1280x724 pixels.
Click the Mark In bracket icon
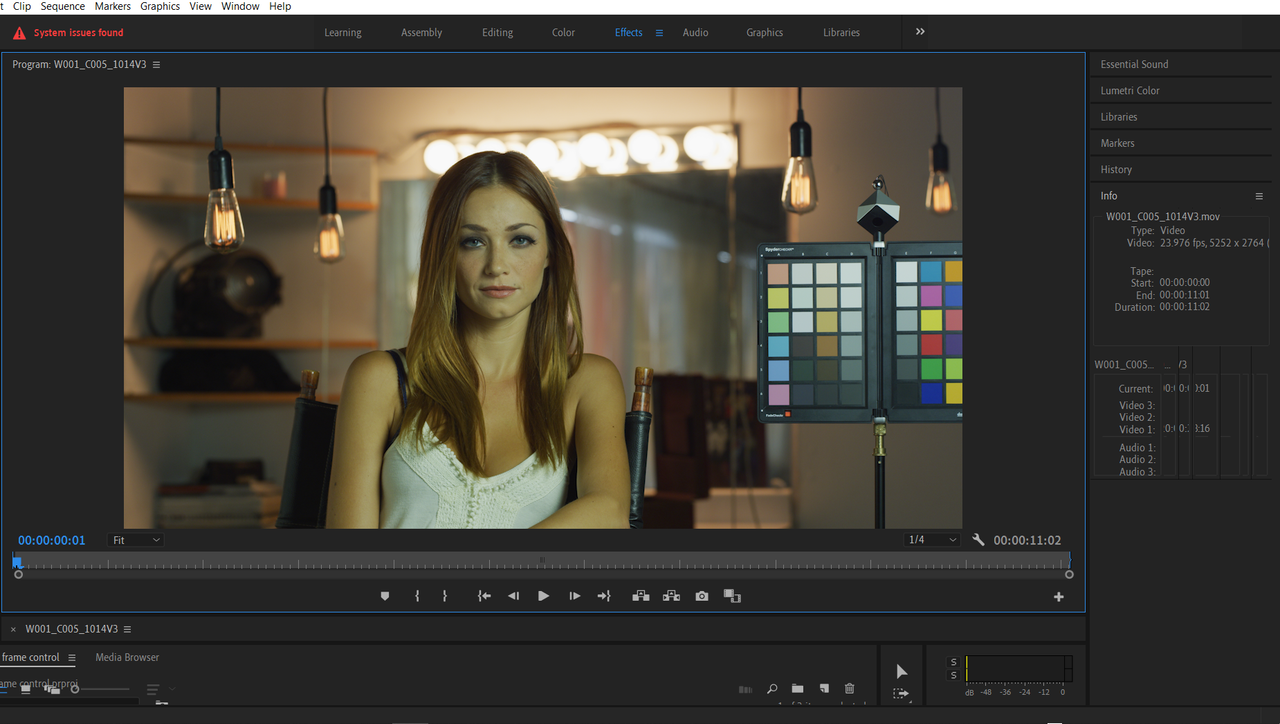(417, 596)
